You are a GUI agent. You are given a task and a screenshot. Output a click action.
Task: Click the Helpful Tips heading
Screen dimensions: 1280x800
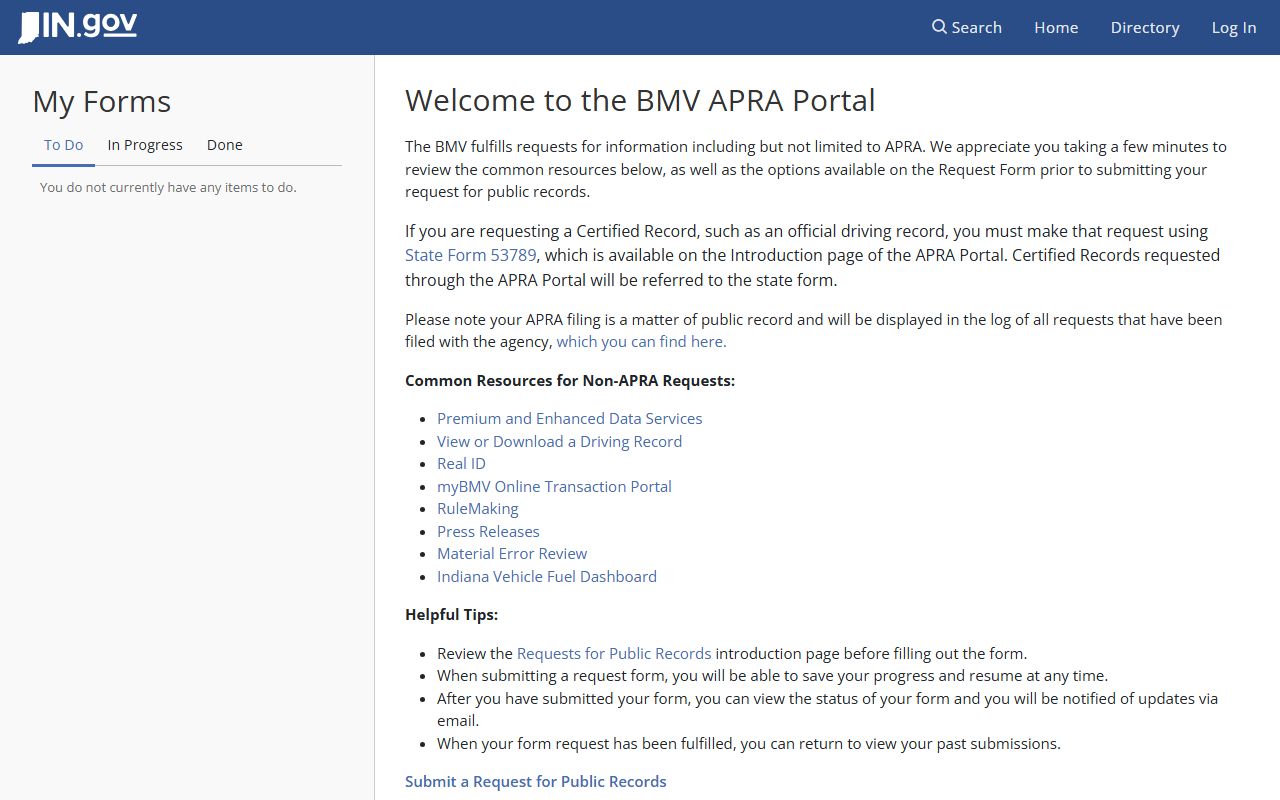coord(451,615)
